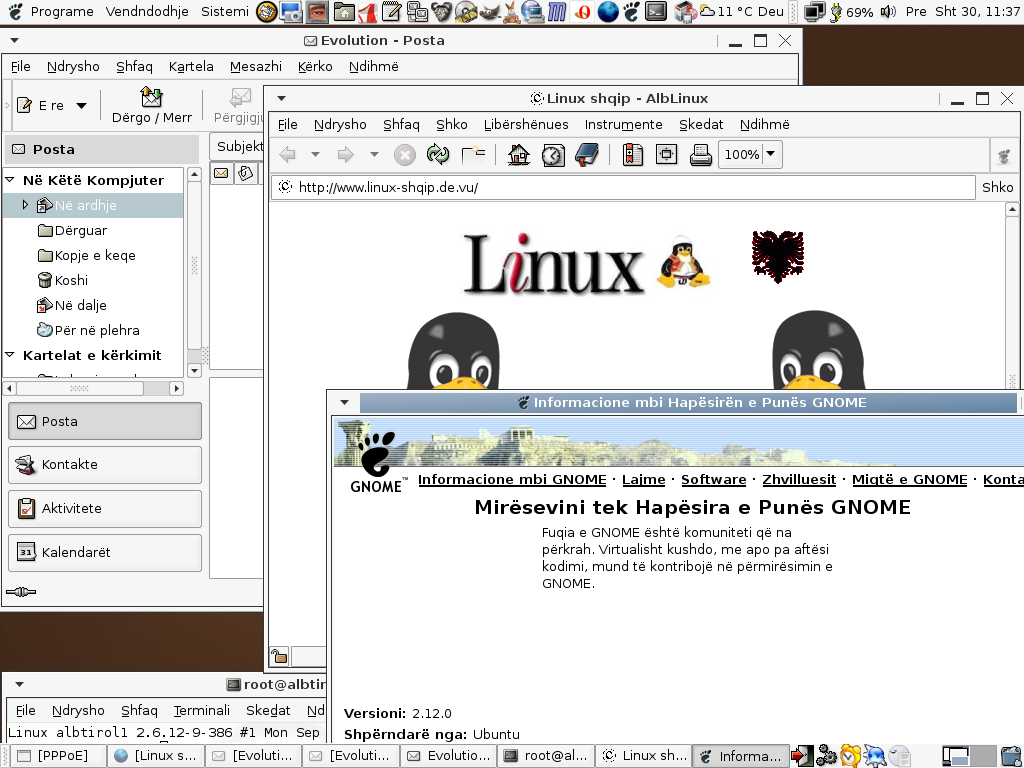1024x768 pixels.
Task: Print the page via printer icon
Action: pyautogui.click(x=701, y=155)
